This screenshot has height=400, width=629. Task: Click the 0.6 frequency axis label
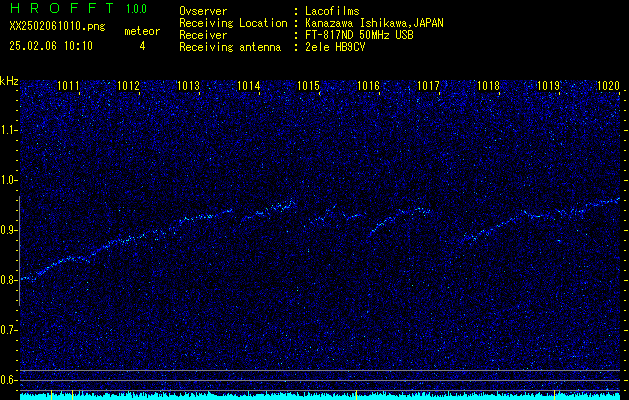(8, 380)
